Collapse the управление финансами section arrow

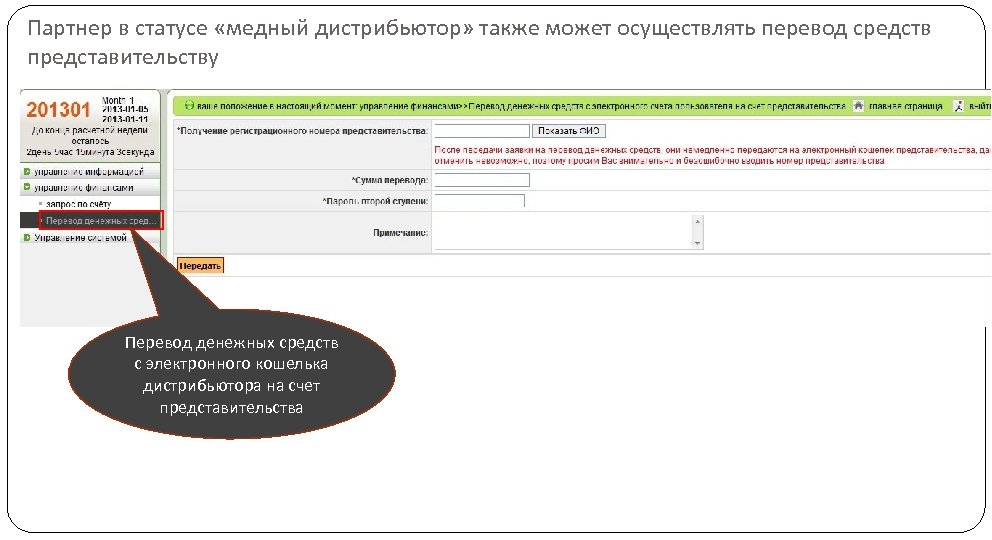[x=27, y=187]
